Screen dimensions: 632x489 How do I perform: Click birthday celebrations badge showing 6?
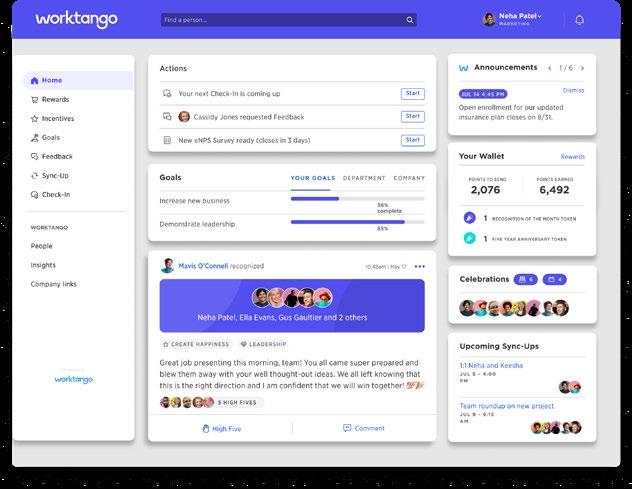[x=526, y=279]
